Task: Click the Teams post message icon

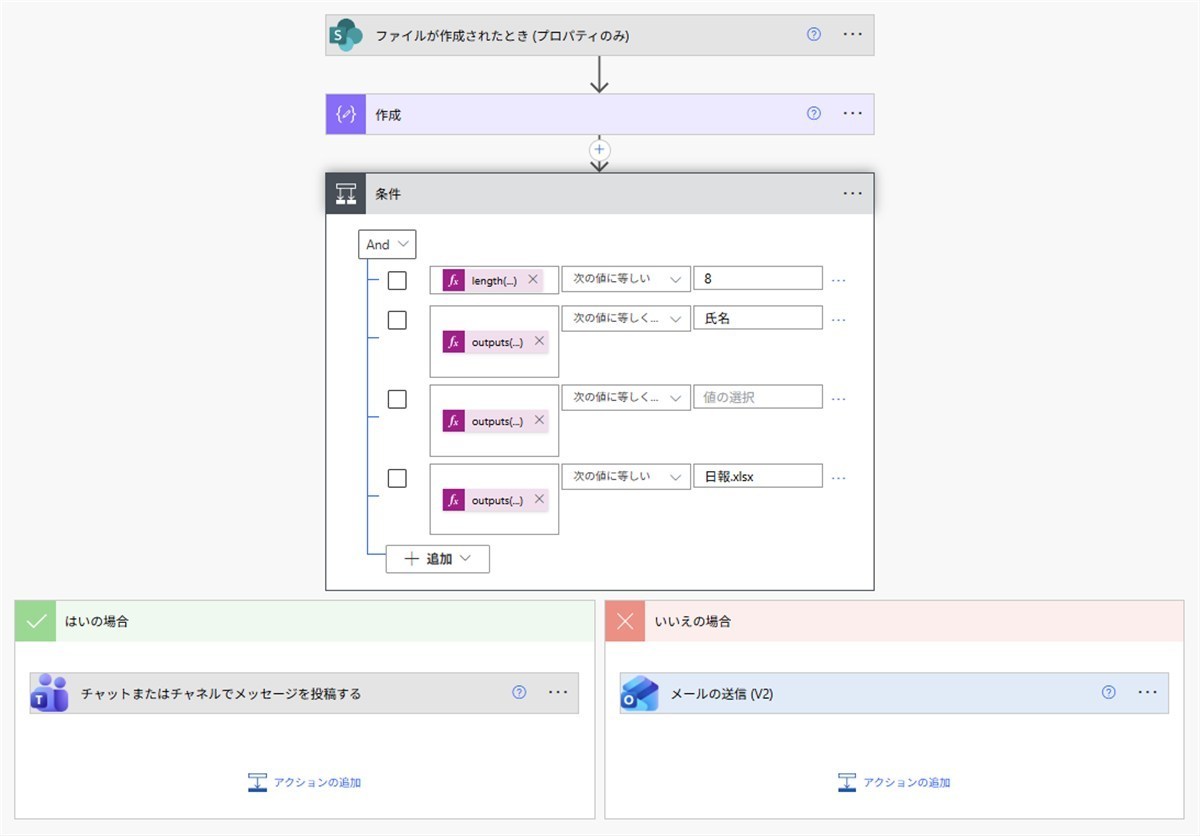Action: (x=49, y=693)
